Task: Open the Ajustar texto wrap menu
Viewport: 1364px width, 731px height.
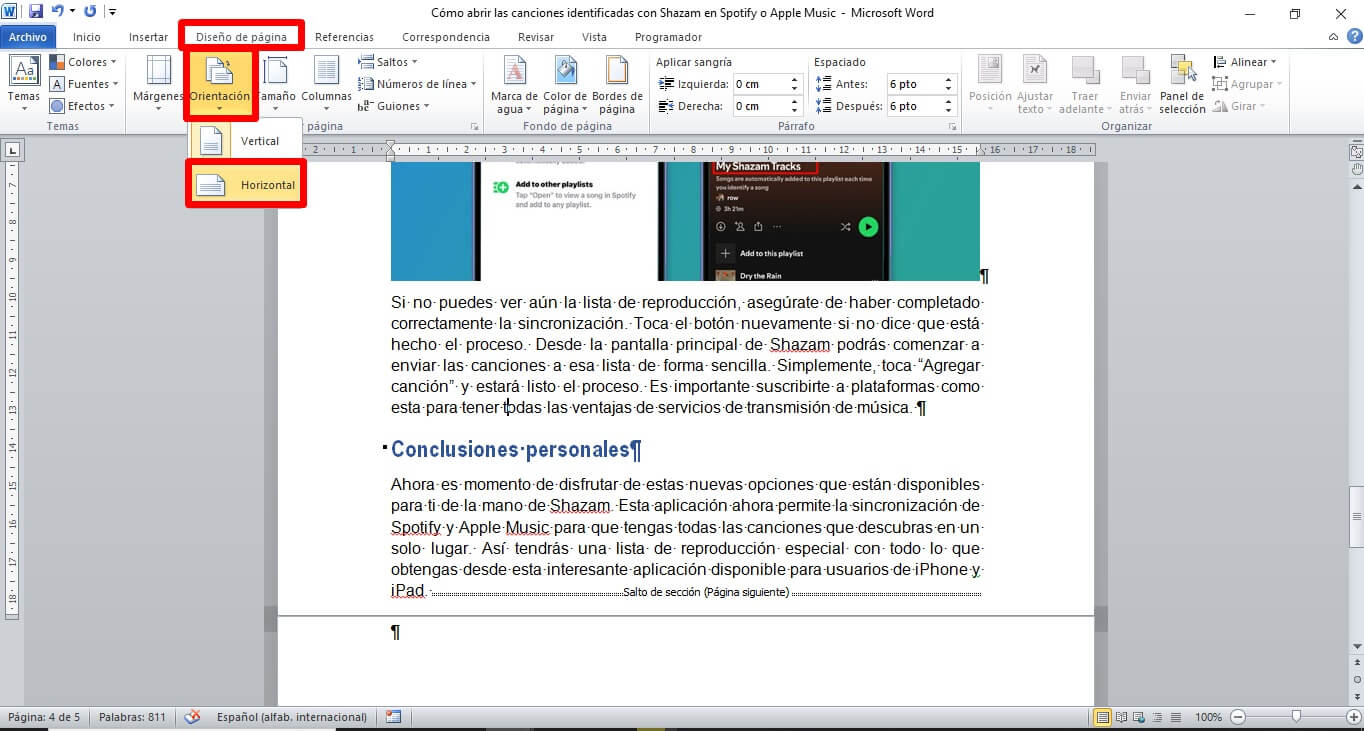Action: 1035,84
